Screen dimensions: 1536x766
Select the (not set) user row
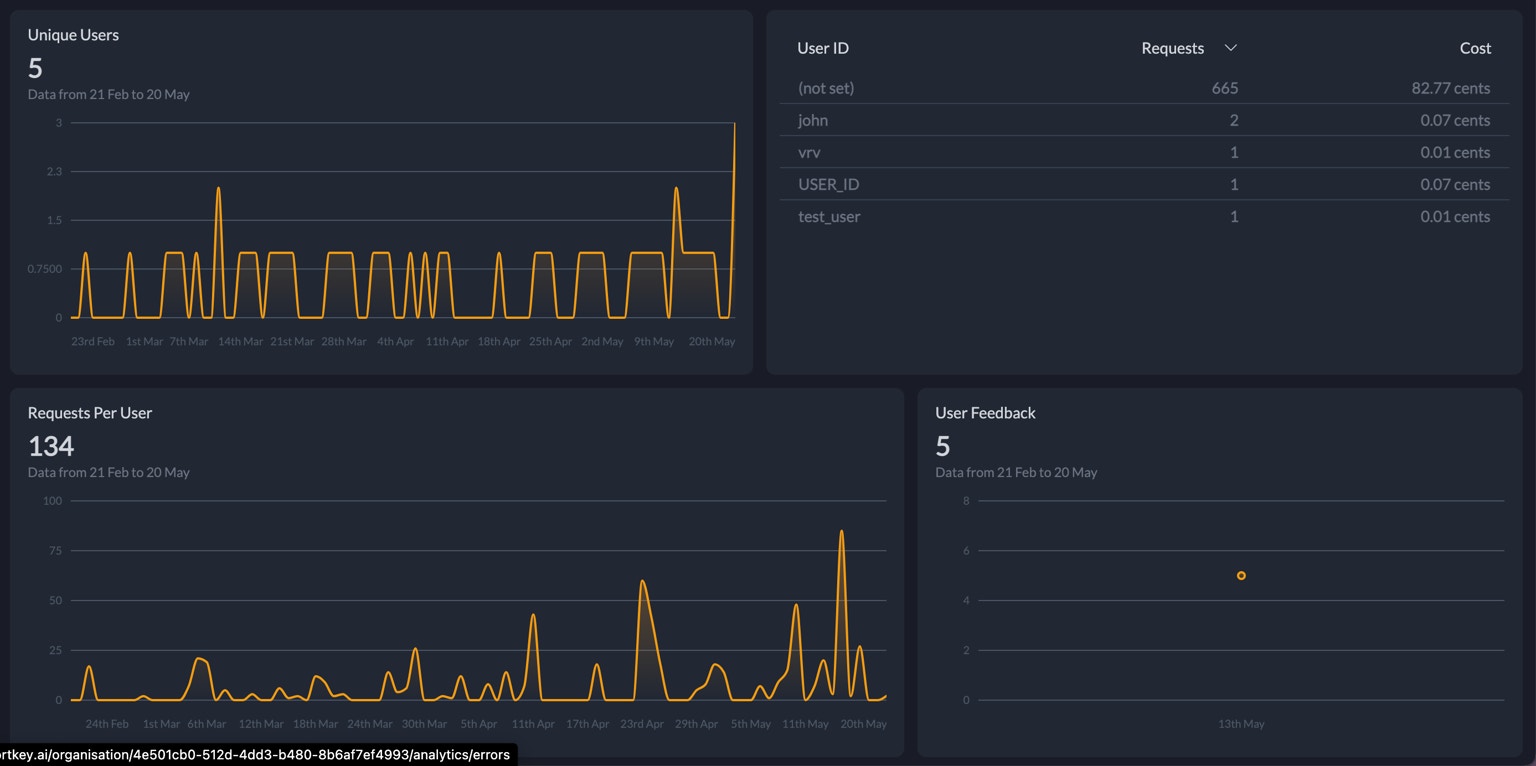[x=1144, y=88]
